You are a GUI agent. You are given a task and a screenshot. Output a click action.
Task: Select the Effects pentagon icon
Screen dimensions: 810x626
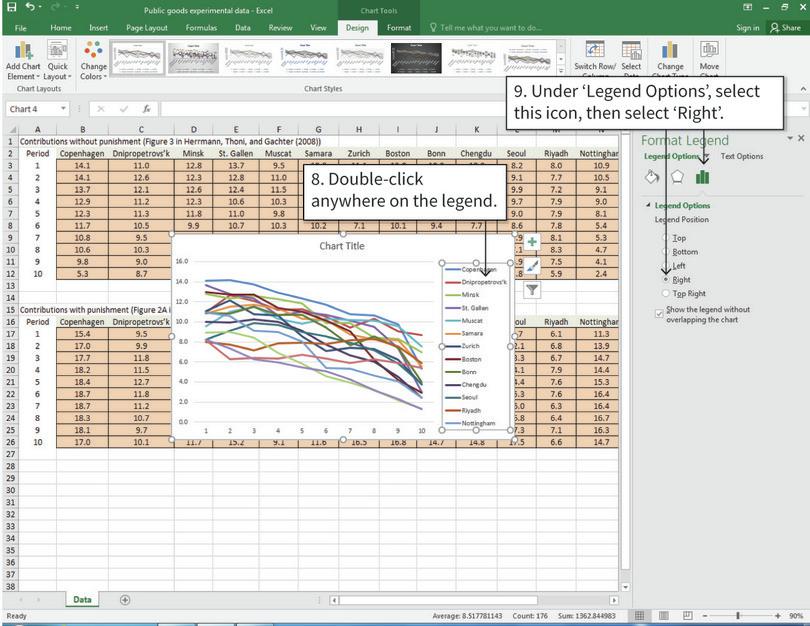point(677,177)
